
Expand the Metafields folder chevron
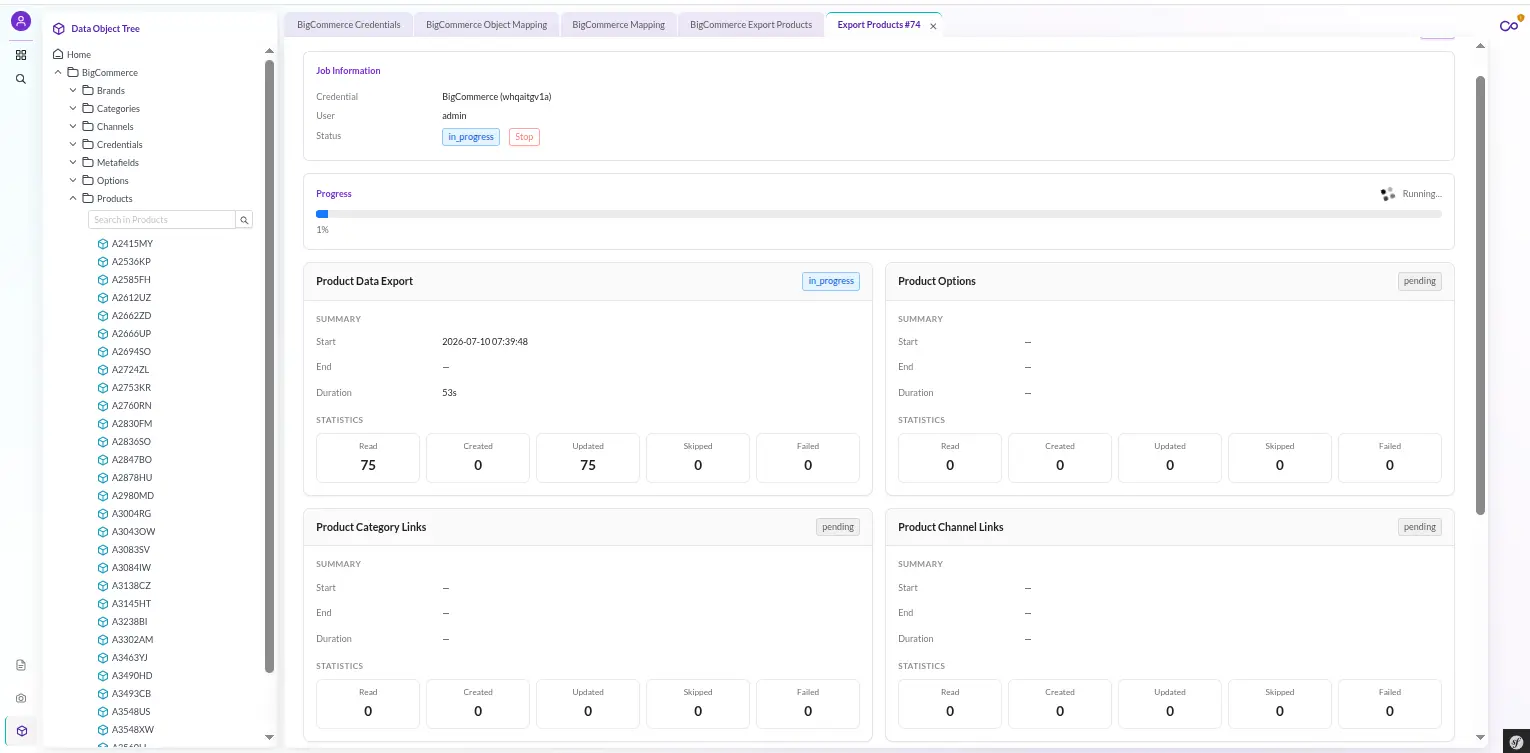tap(73, 162)
